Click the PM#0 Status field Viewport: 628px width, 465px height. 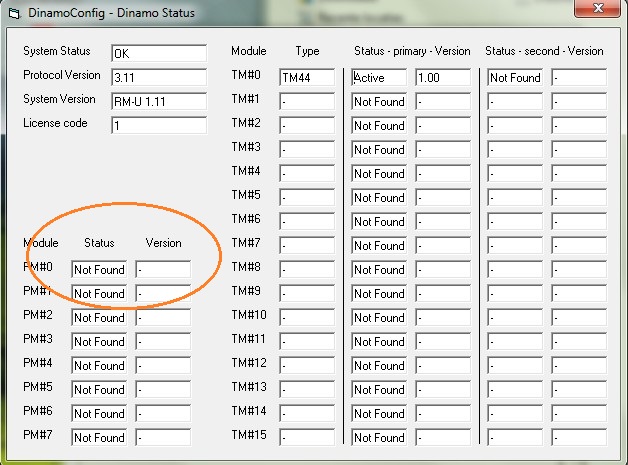(x=99, y=270)
